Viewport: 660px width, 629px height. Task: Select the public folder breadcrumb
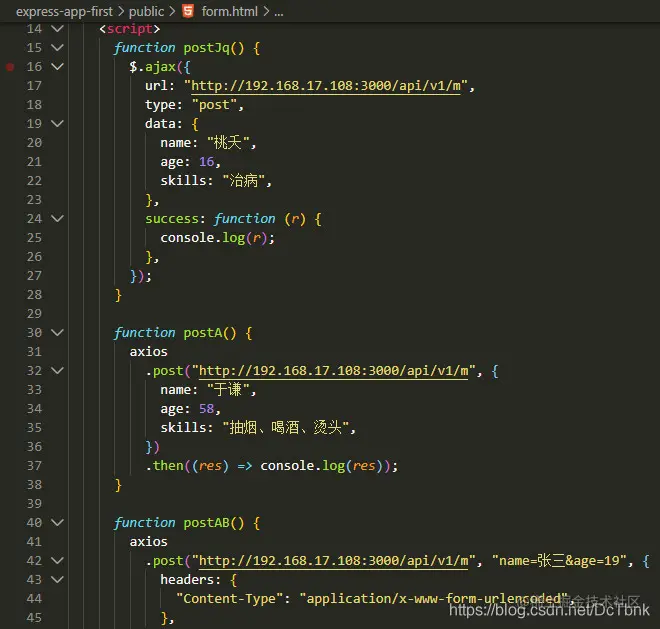(x=146, y=11)
